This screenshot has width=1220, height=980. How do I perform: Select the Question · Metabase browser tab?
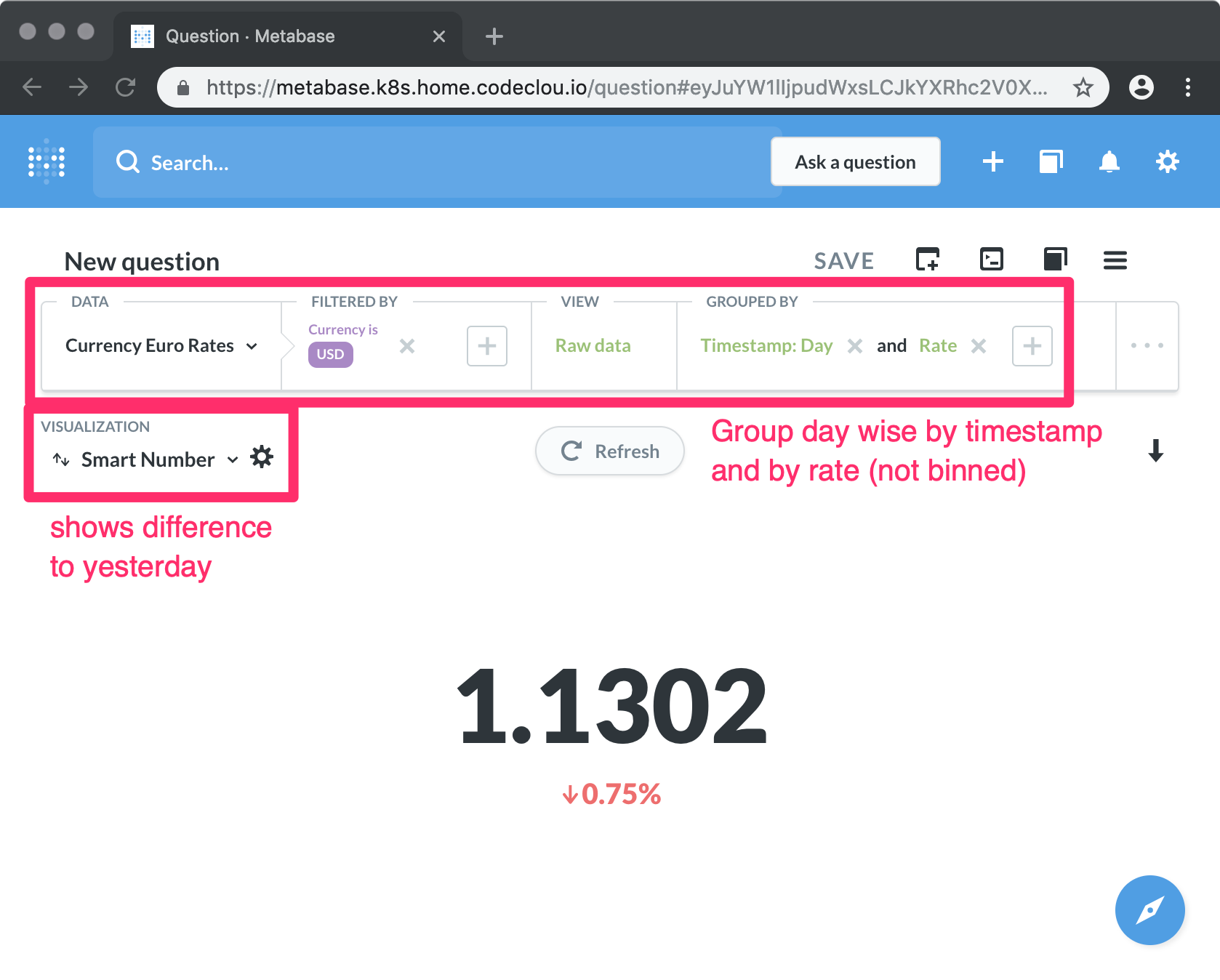(288, 36)
